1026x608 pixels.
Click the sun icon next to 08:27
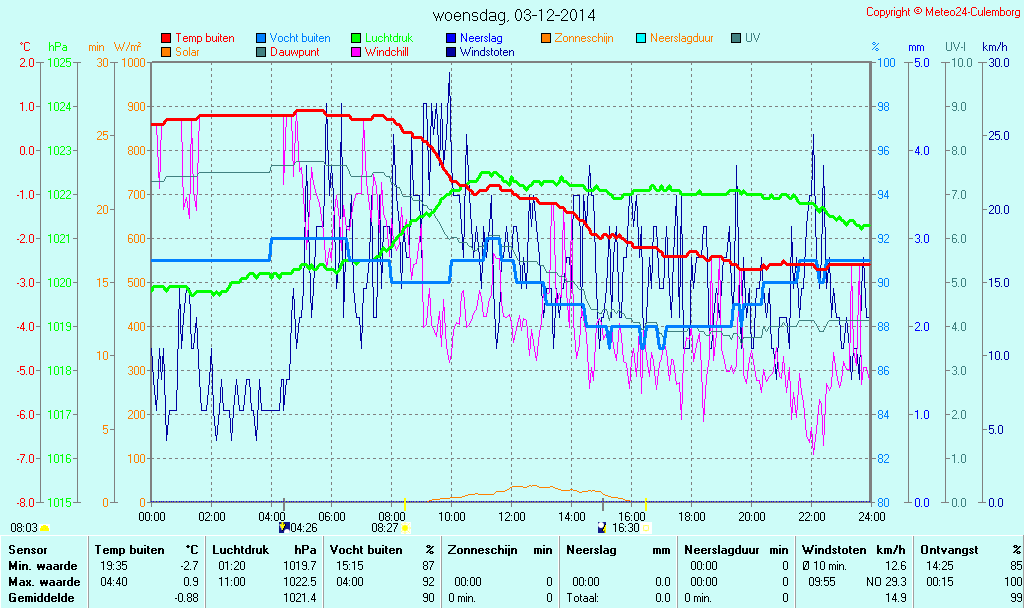pyautogui.click(x=406, y=527)
